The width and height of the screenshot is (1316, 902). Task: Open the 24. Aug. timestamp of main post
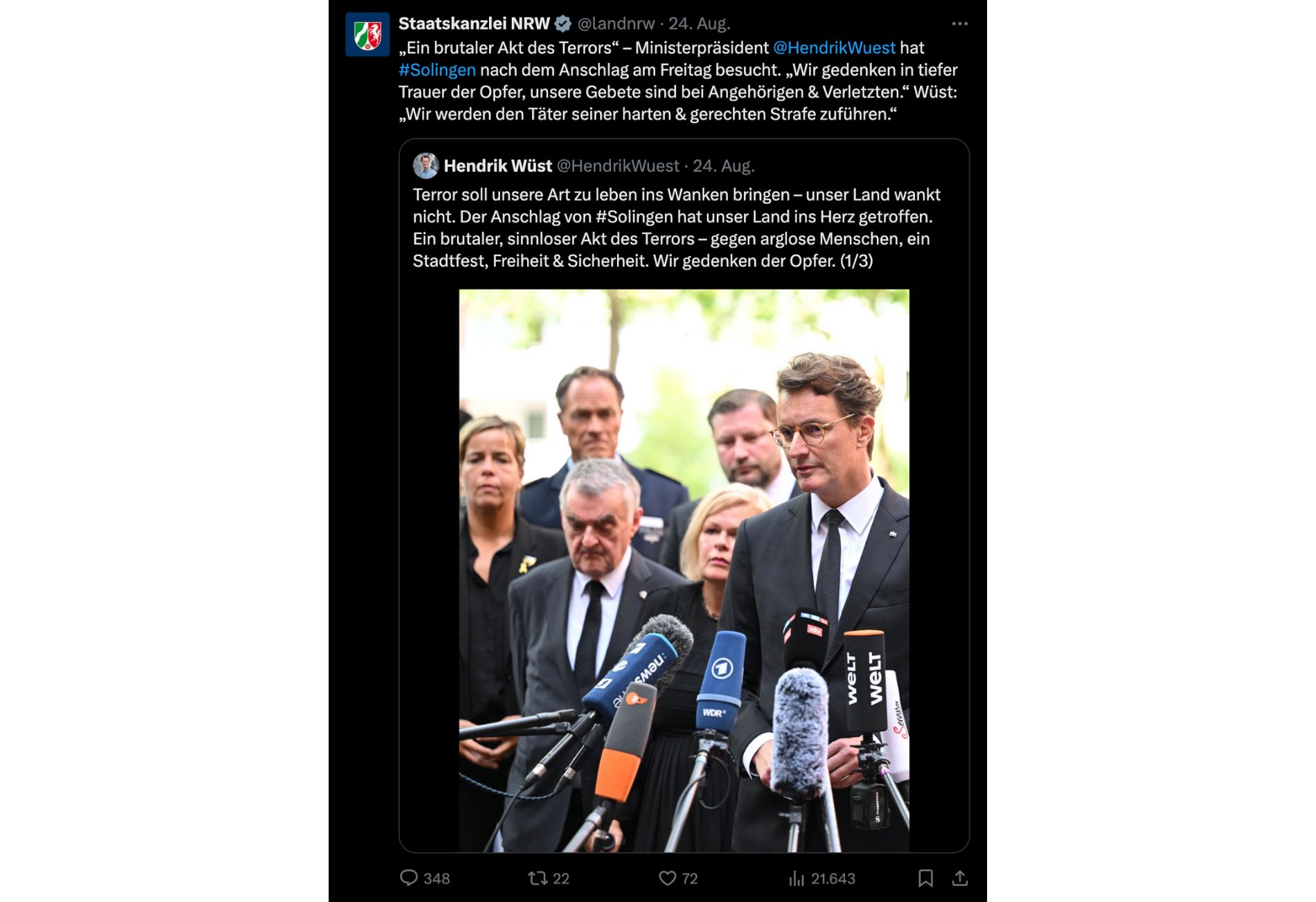(x=699, y=24)
